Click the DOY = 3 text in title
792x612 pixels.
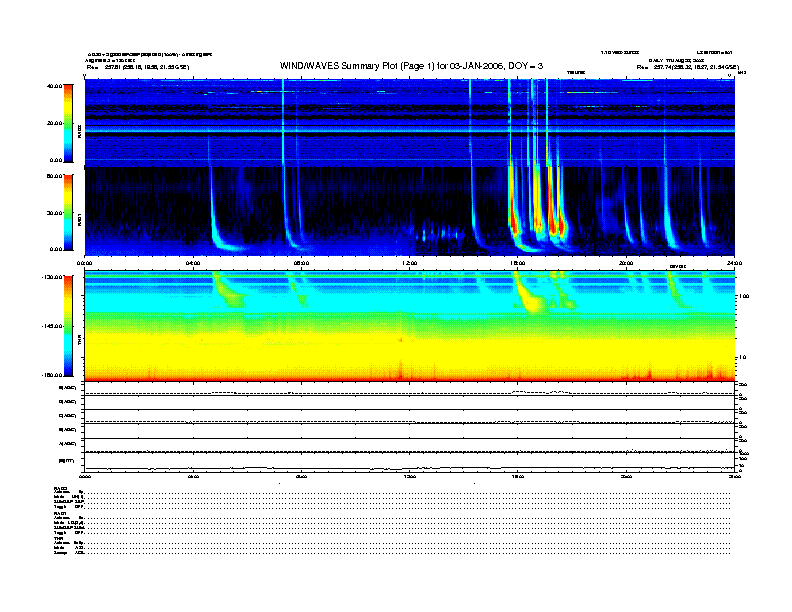point(525,66)
